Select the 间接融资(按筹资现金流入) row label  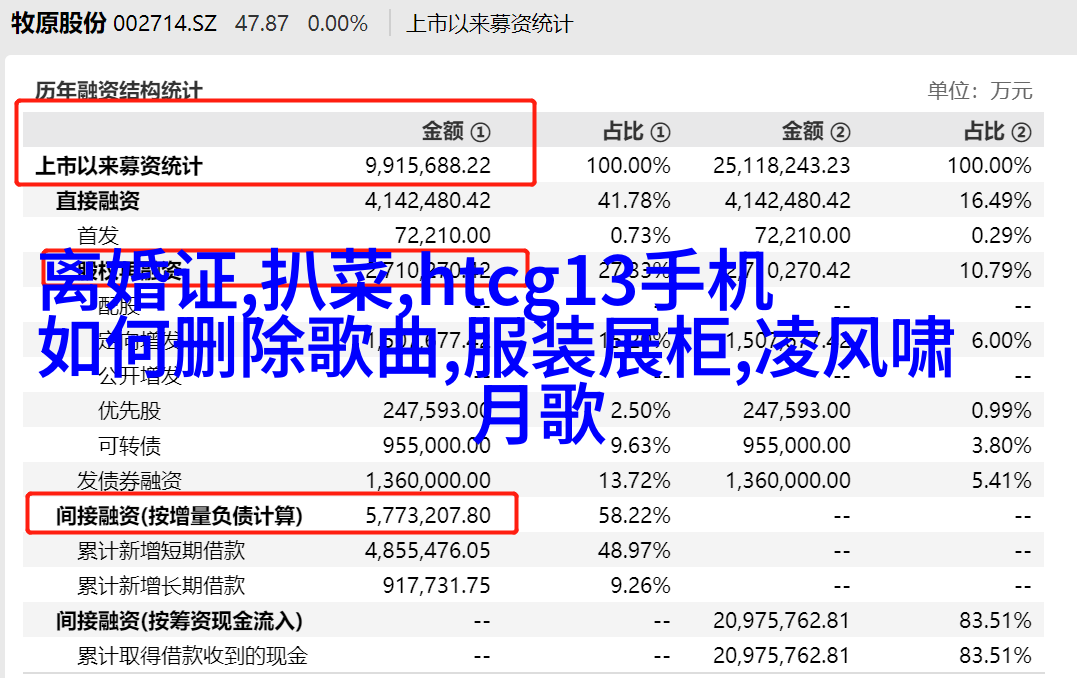(x=179, y=621)
